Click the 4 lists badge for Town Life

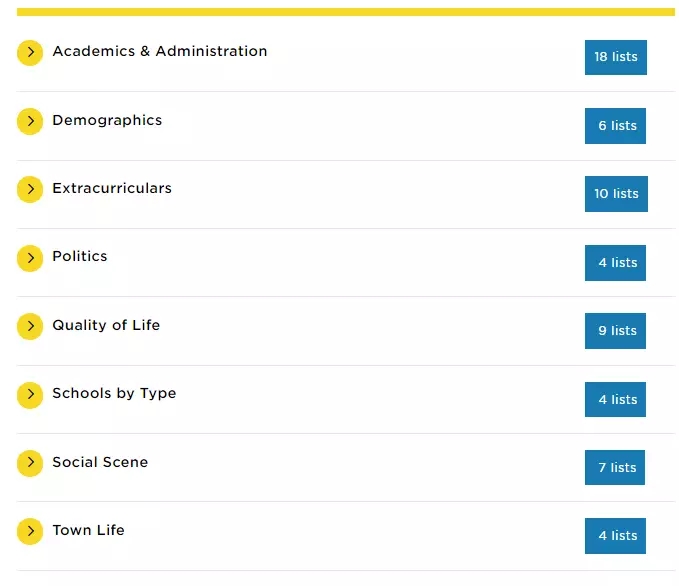(615, 536)
